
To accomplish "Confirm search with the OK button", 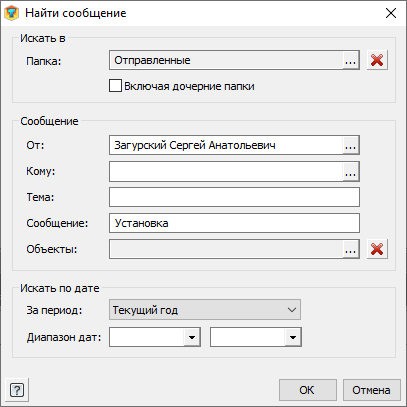I will [308, 390].
